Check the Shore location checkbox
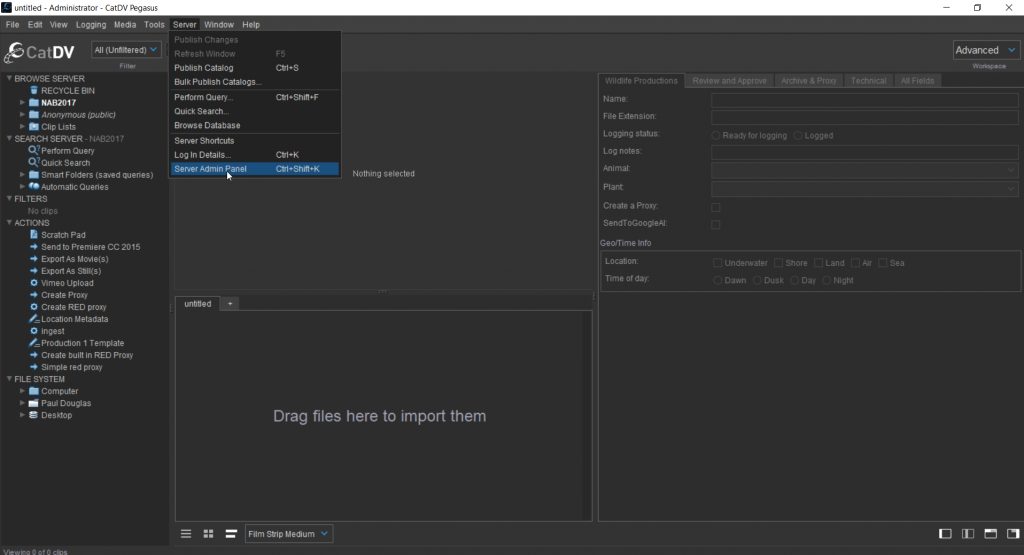Screen dimensions: 1024x555 [778, 263]
